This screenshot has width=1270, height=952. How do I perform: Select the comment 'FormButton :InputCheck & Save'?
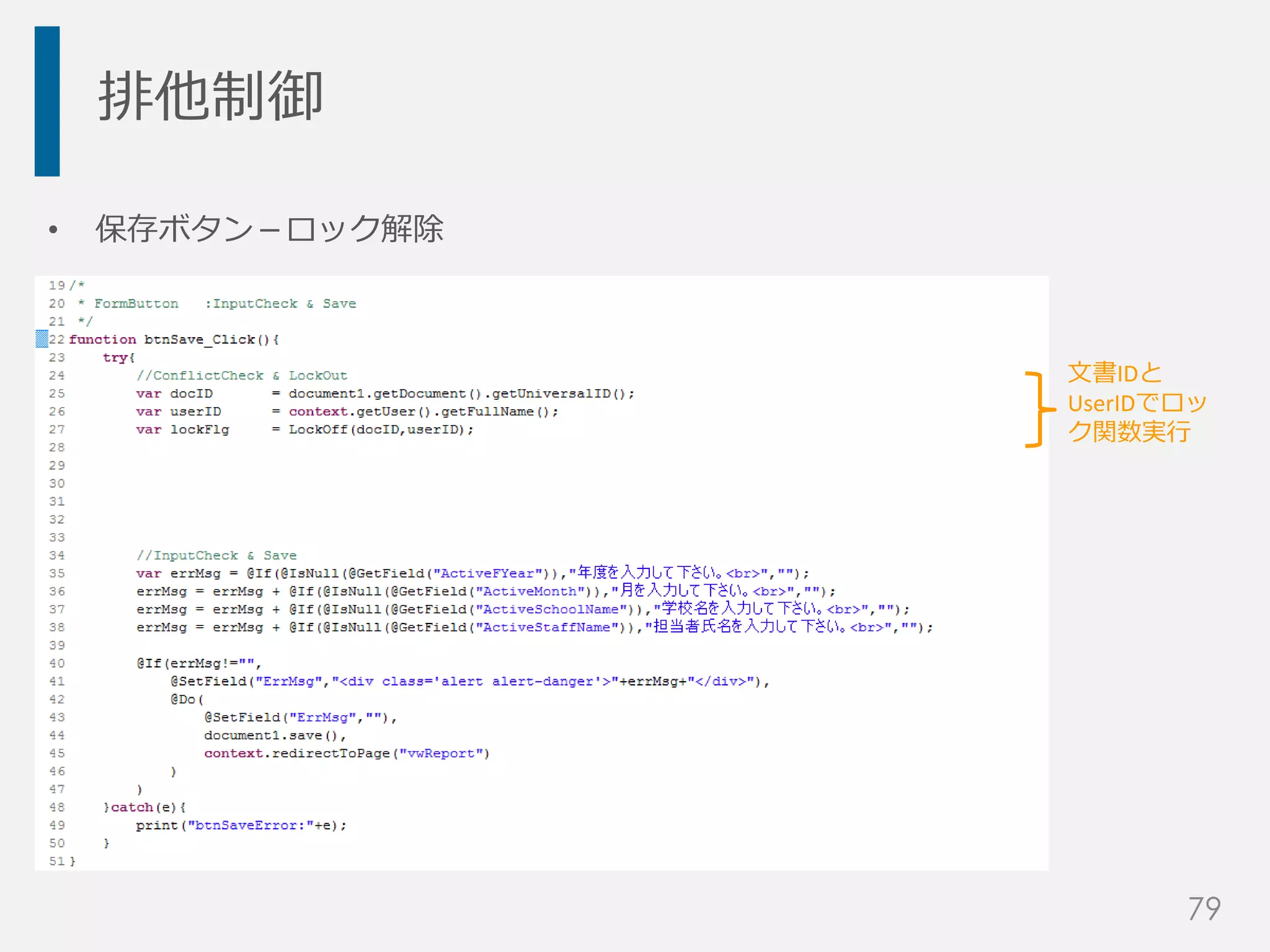click(225, 304)
